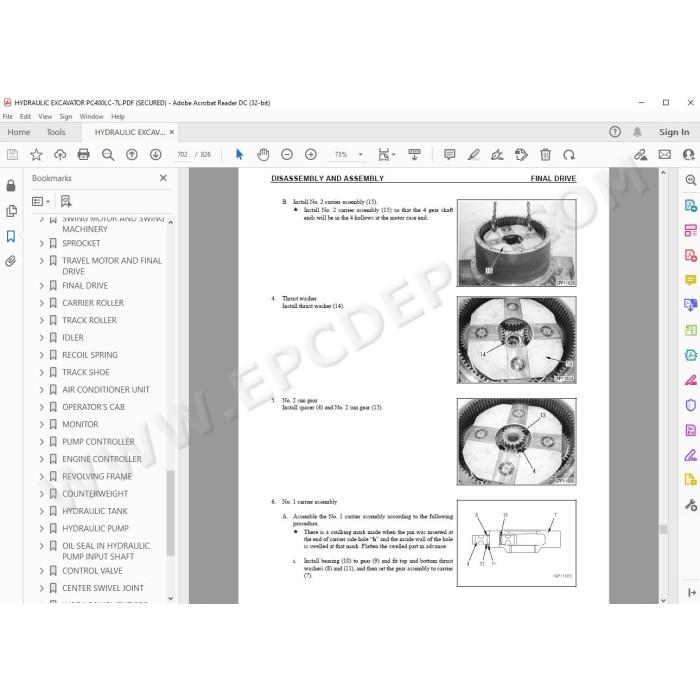Image resolution: width=700 pixels, height=700 pixels.
Task: Click the Sign In button
Action: click(x=674, y=132)
